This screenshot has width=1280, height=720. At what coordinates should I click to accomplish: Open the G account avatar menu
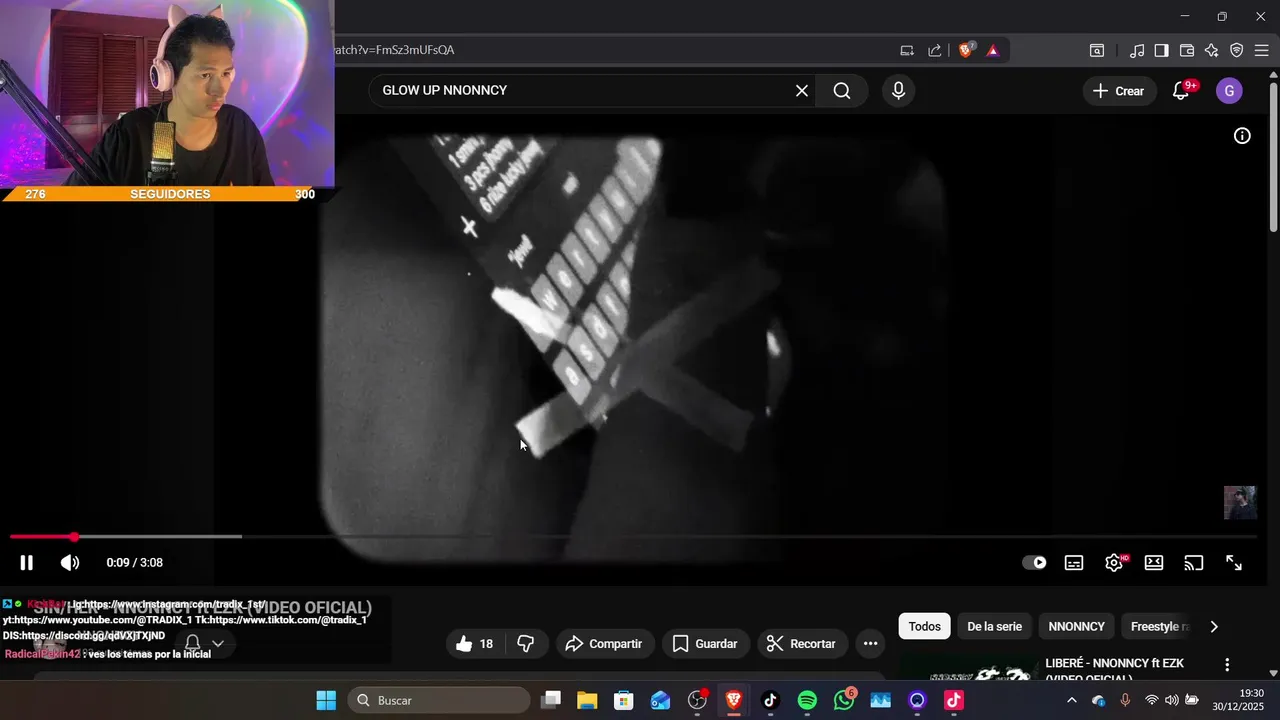point(1229,91)
